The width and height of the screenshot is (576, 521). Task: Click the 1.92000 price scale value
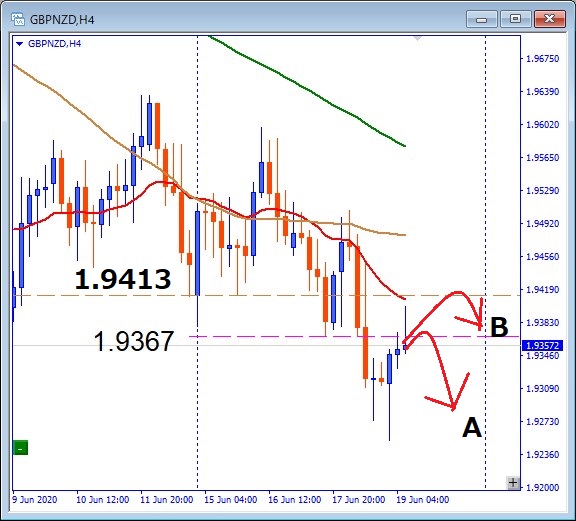pos(543,487)
